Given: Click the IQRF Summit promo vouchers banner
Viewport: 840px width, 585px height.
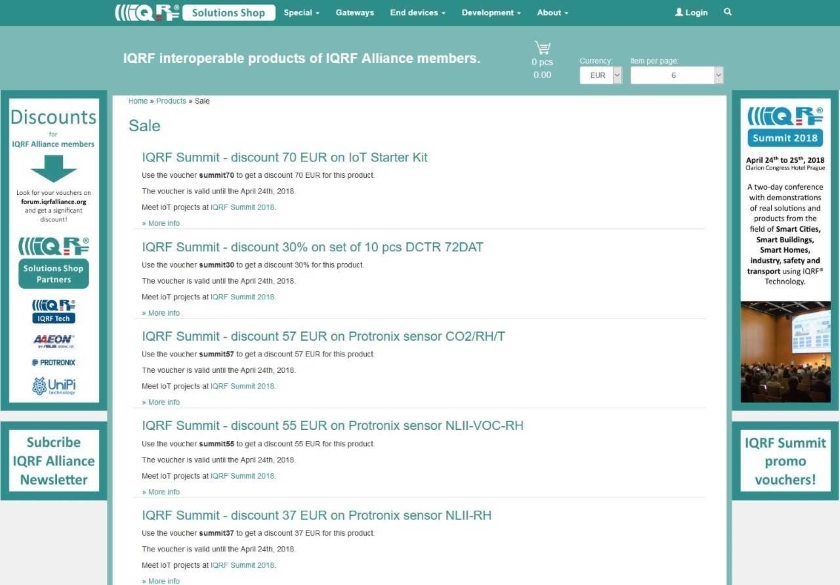Looking at the screenshot, I should pyautogui.click(x=785, y=461).
